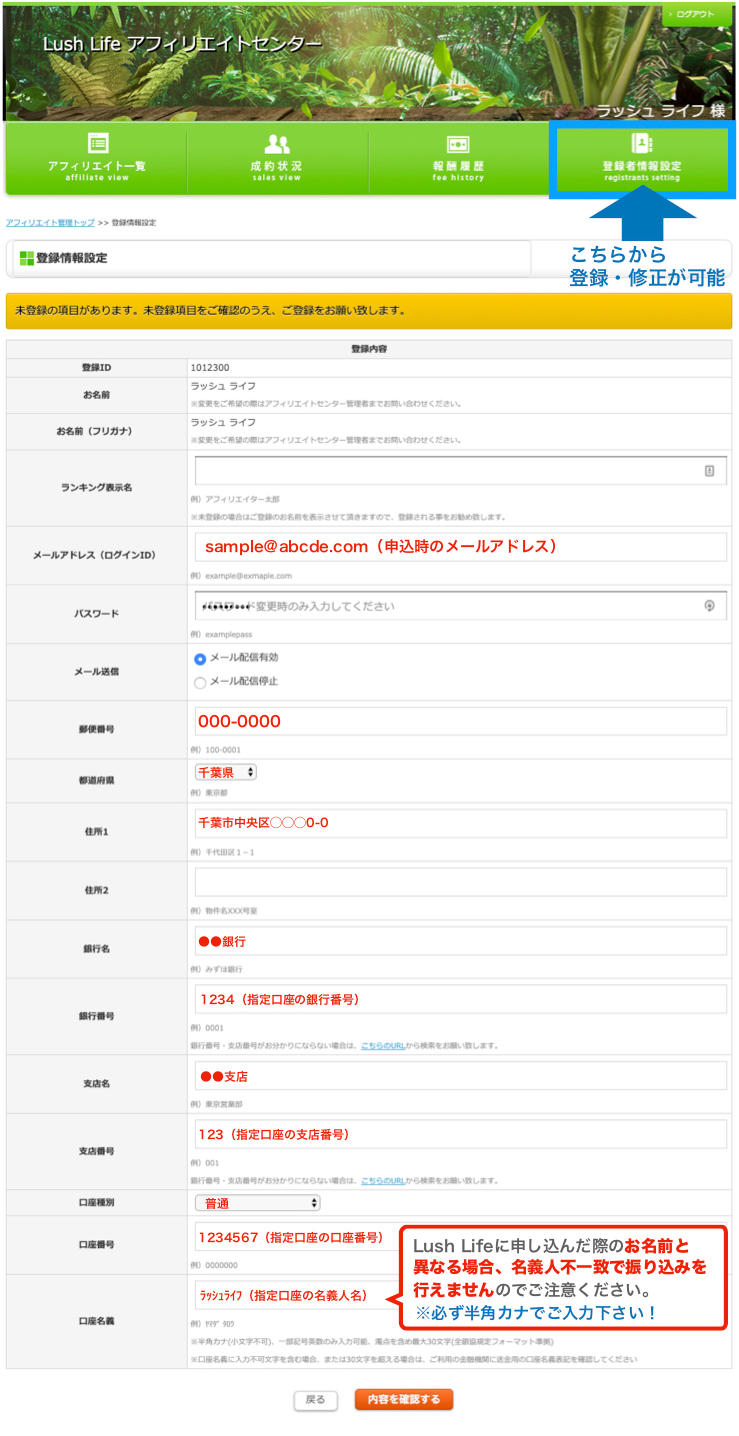Select the メール配信停止 radio button
Screen dimensions: 739x1436
pyautogui.click(x=200, y=683)
